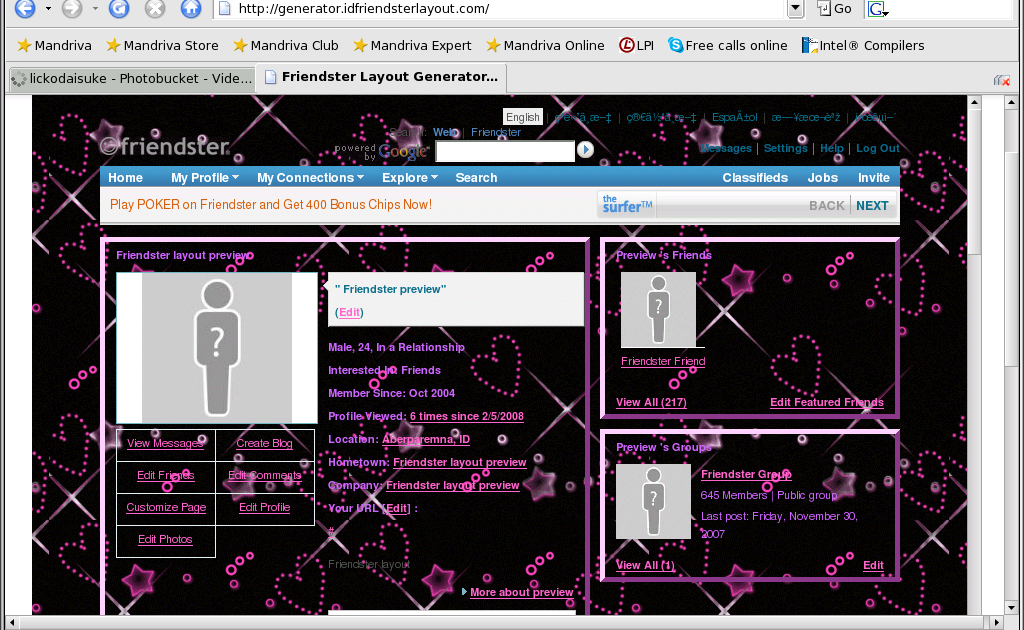Open Help link in header
Viewport: 1024px width, 630px height.
(831, 148)
